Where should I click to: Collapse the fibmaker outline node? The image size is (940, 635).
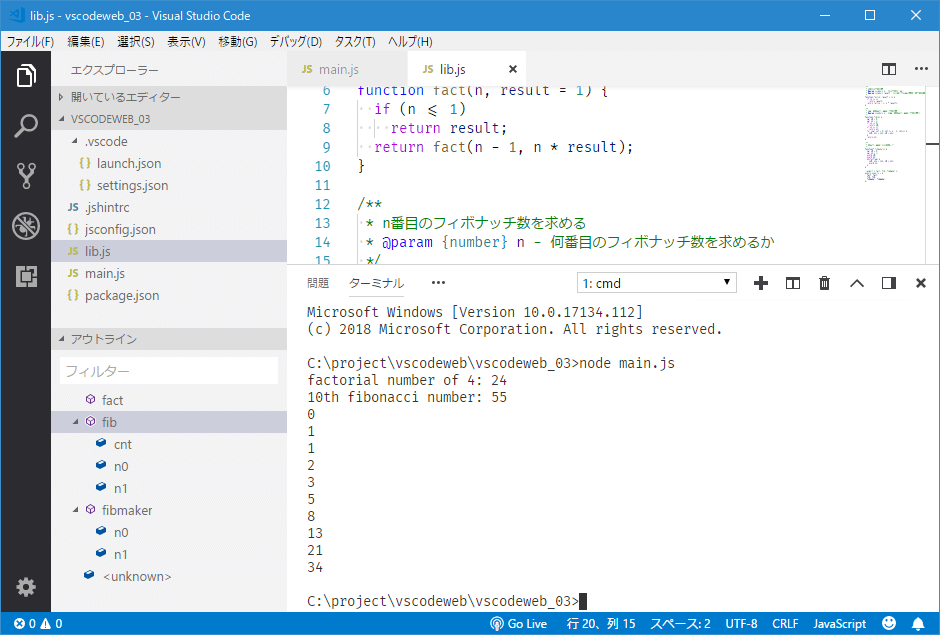[76, 510]
